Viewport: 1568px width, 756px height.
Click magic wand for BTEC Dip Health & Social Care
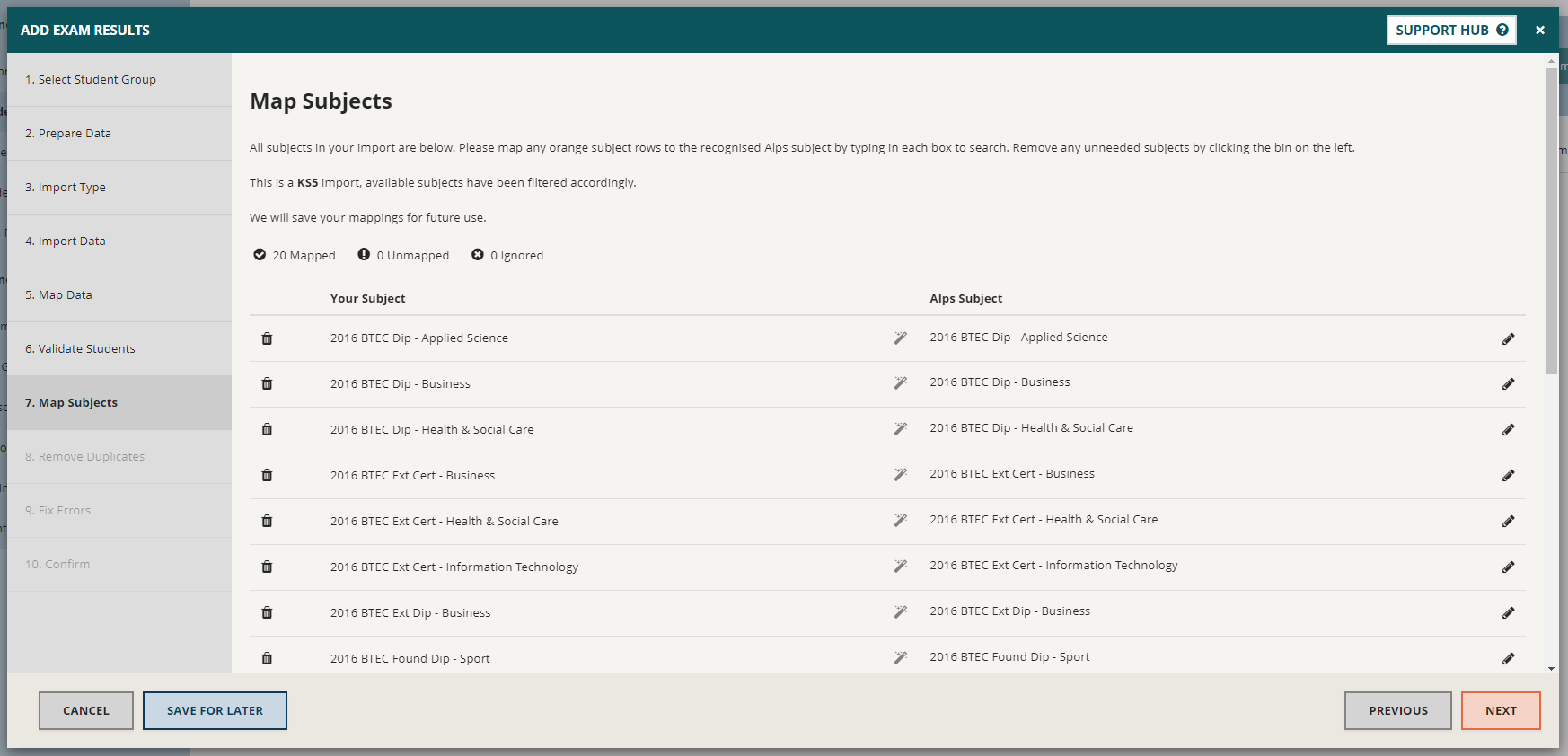[x=900, y=429]
